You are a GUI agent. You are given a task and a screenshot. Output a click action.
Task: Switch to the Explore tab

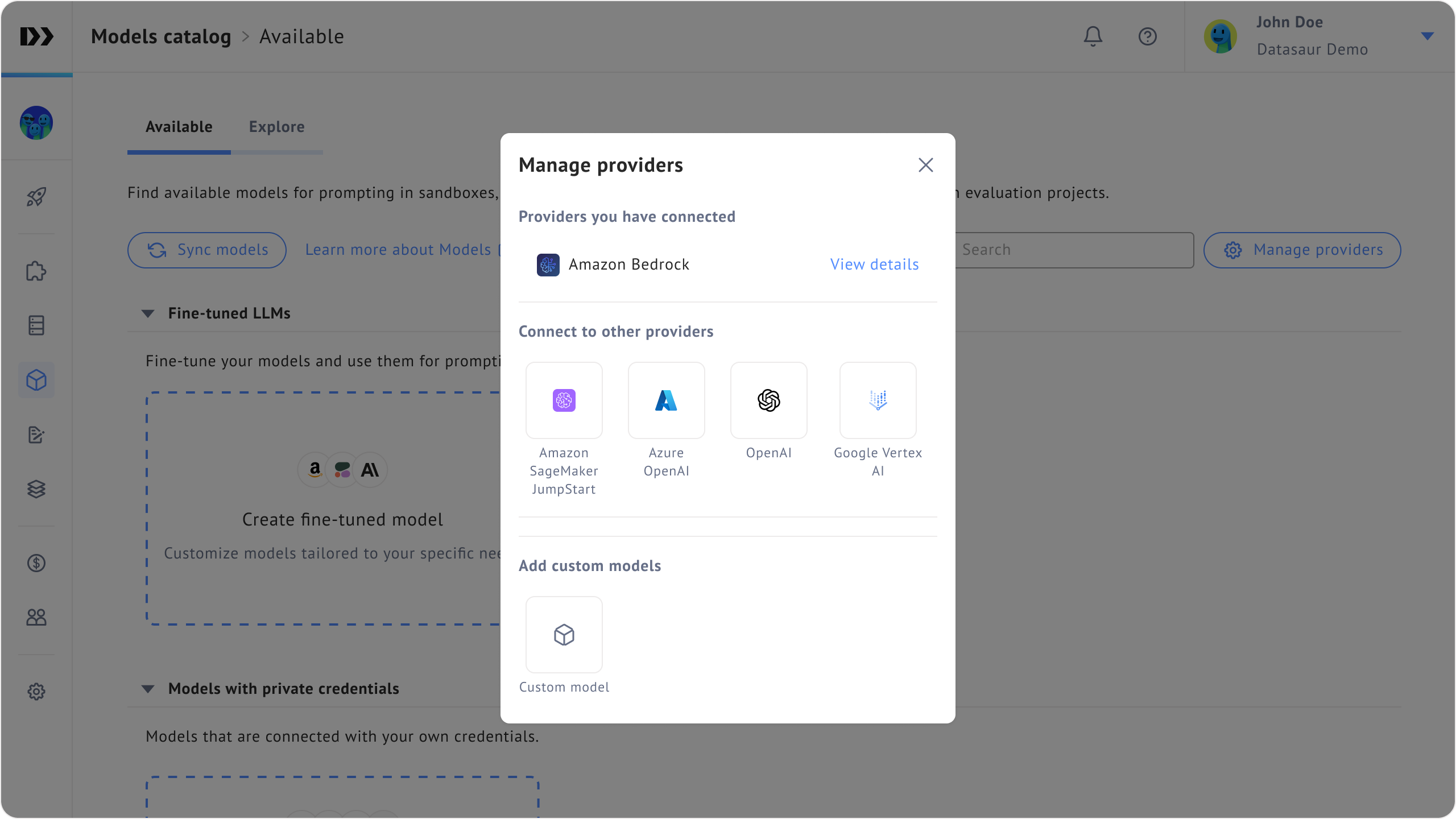[x=276, y=127]
